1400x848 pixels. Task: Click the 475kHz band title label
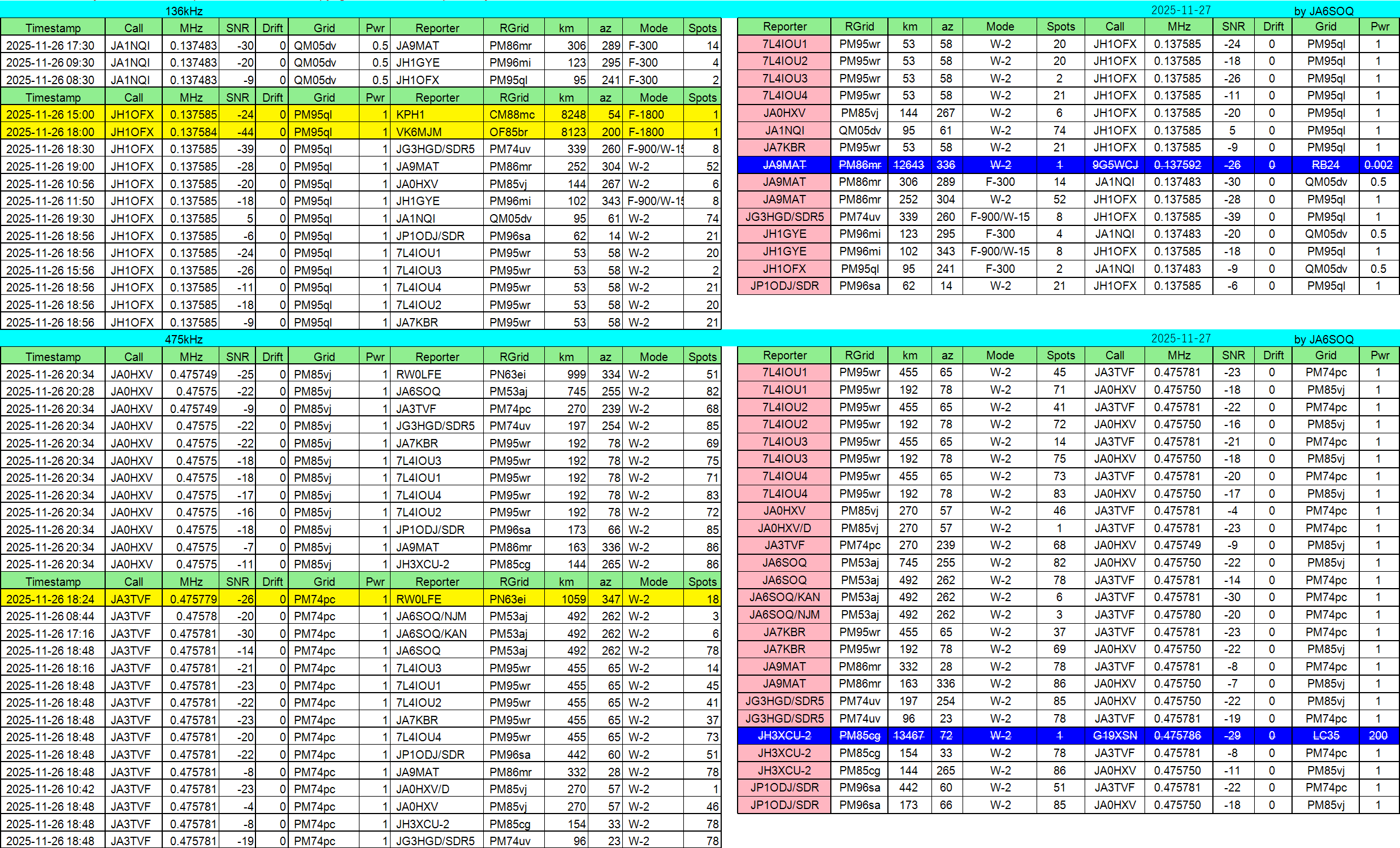[184, 339]
